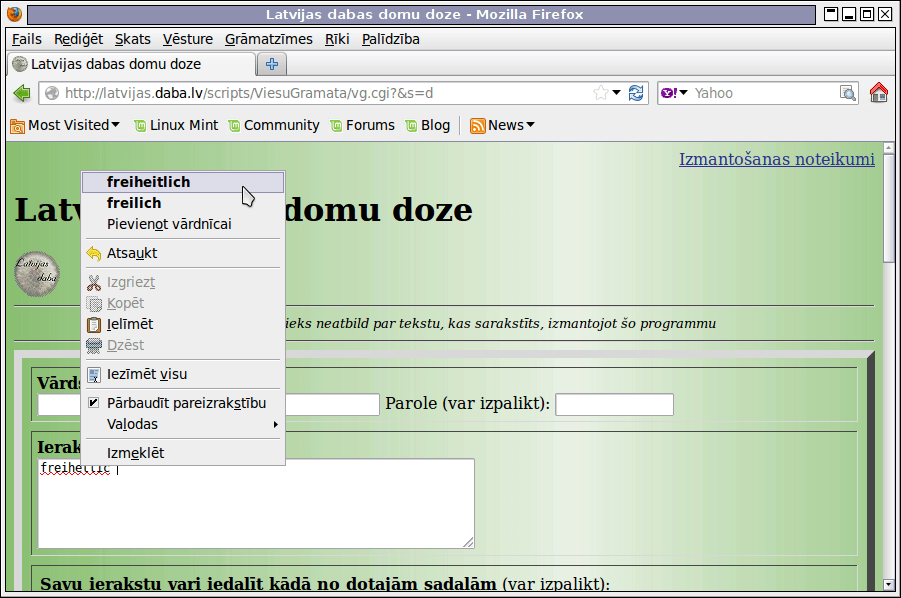Image resolution: width=901 pixels, height=598 pixels.
Task: Expand the News feed bookmark dropdown
Action: (x=502, y=125)
